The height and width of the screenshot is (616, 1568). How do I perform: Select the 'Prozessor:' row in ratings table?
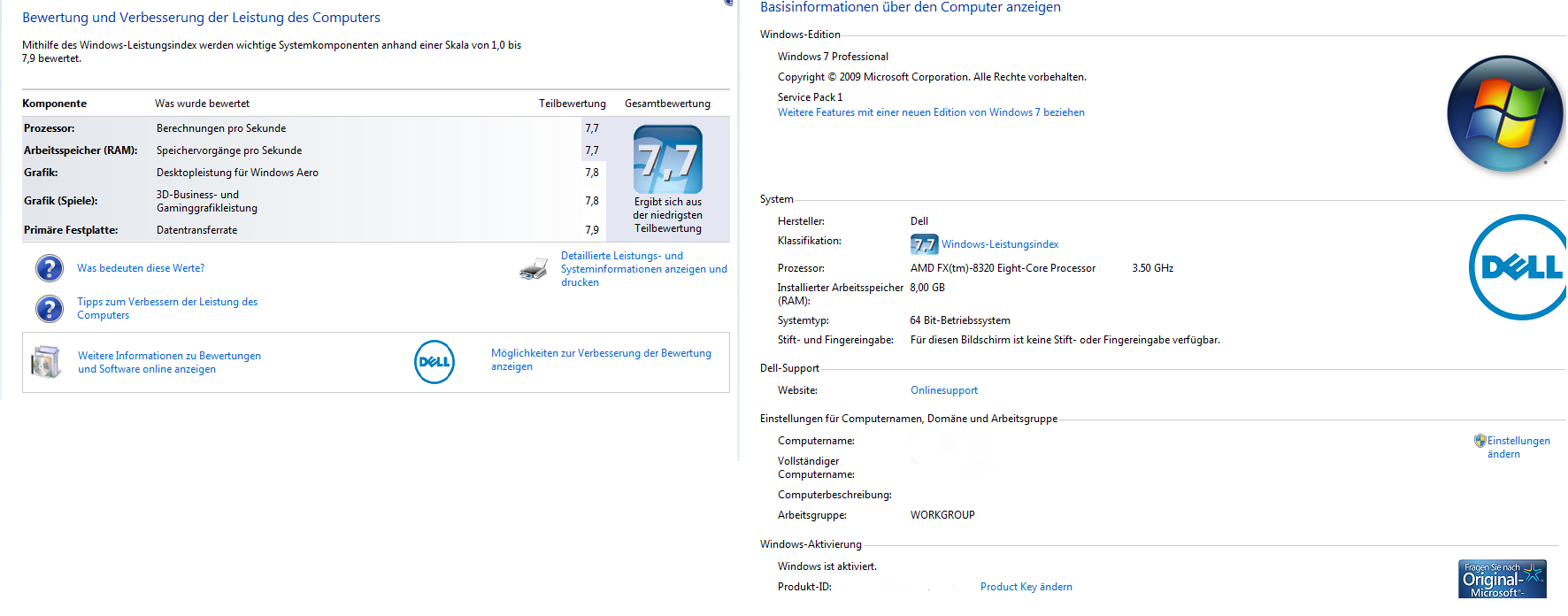point(314,128)
